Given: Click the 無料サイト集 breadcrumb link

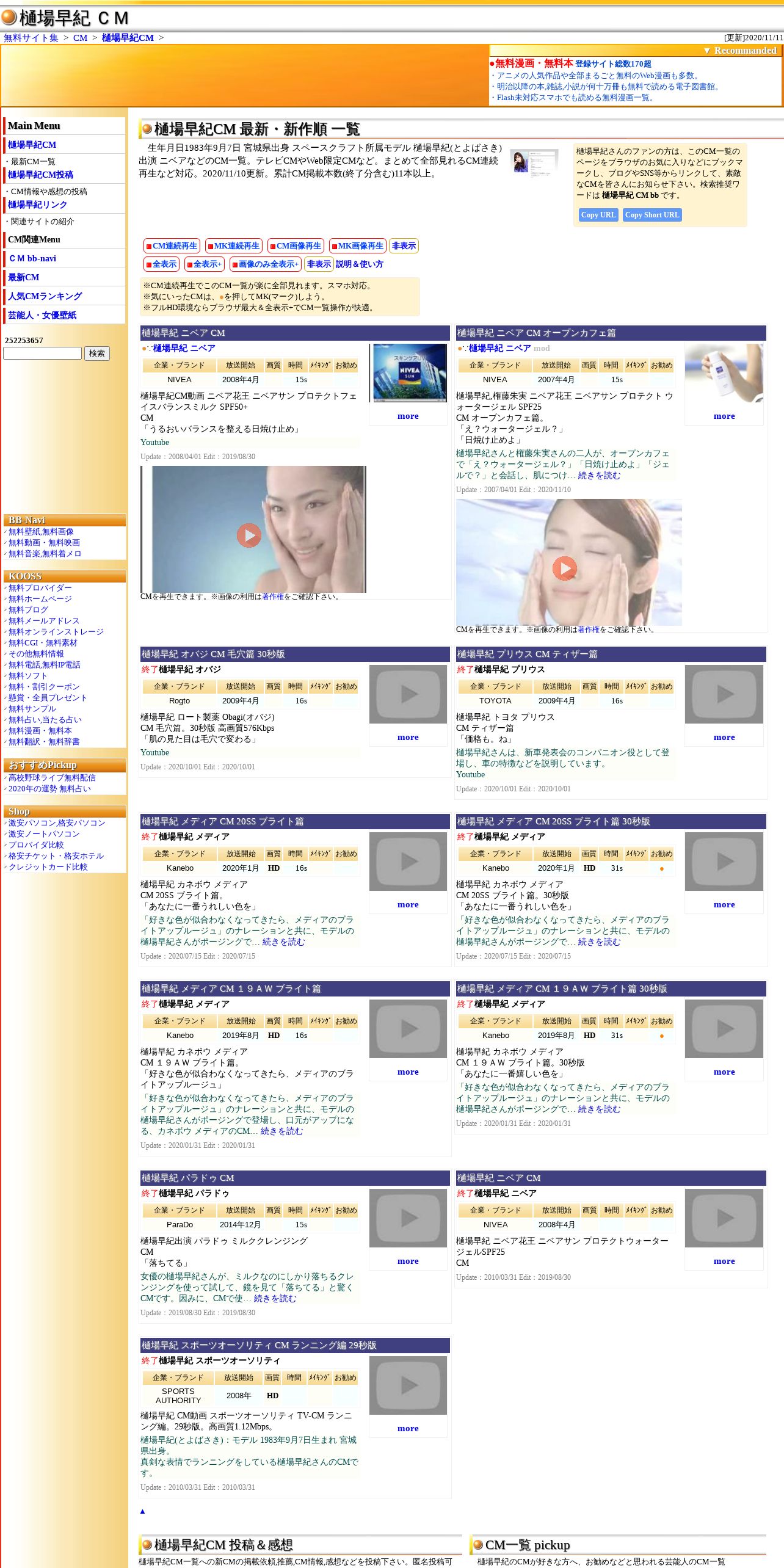Looking at the screenshot, I should point(31,38).
